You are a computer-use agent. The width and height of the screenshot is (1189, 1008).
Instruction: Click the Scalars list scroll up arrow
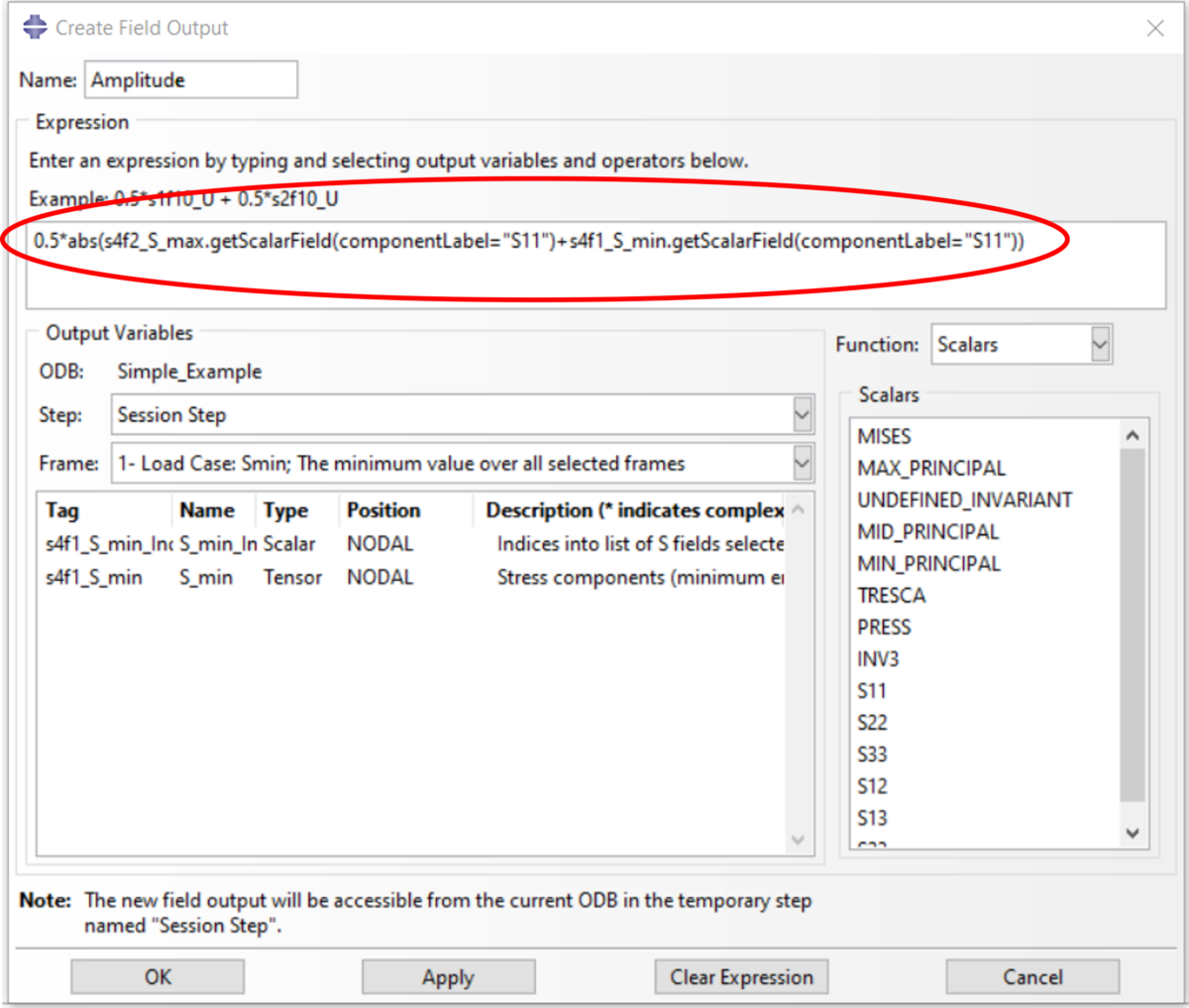pyautogui.click(x=1134, y=435)
